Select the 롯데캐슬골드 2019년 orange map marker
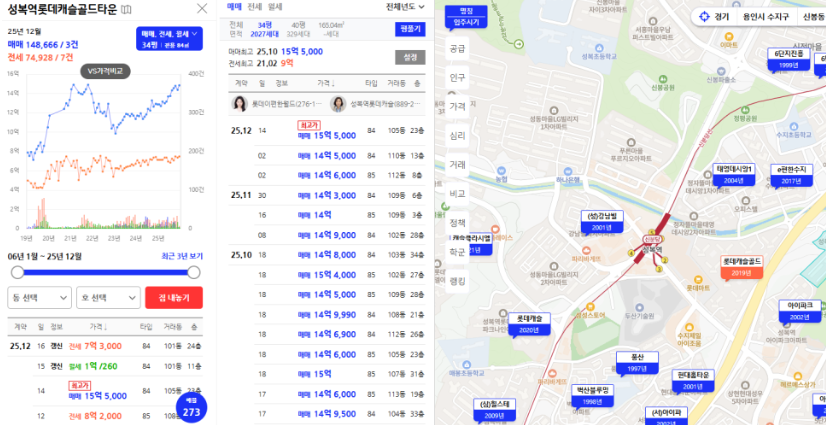 tap(742, 267)
